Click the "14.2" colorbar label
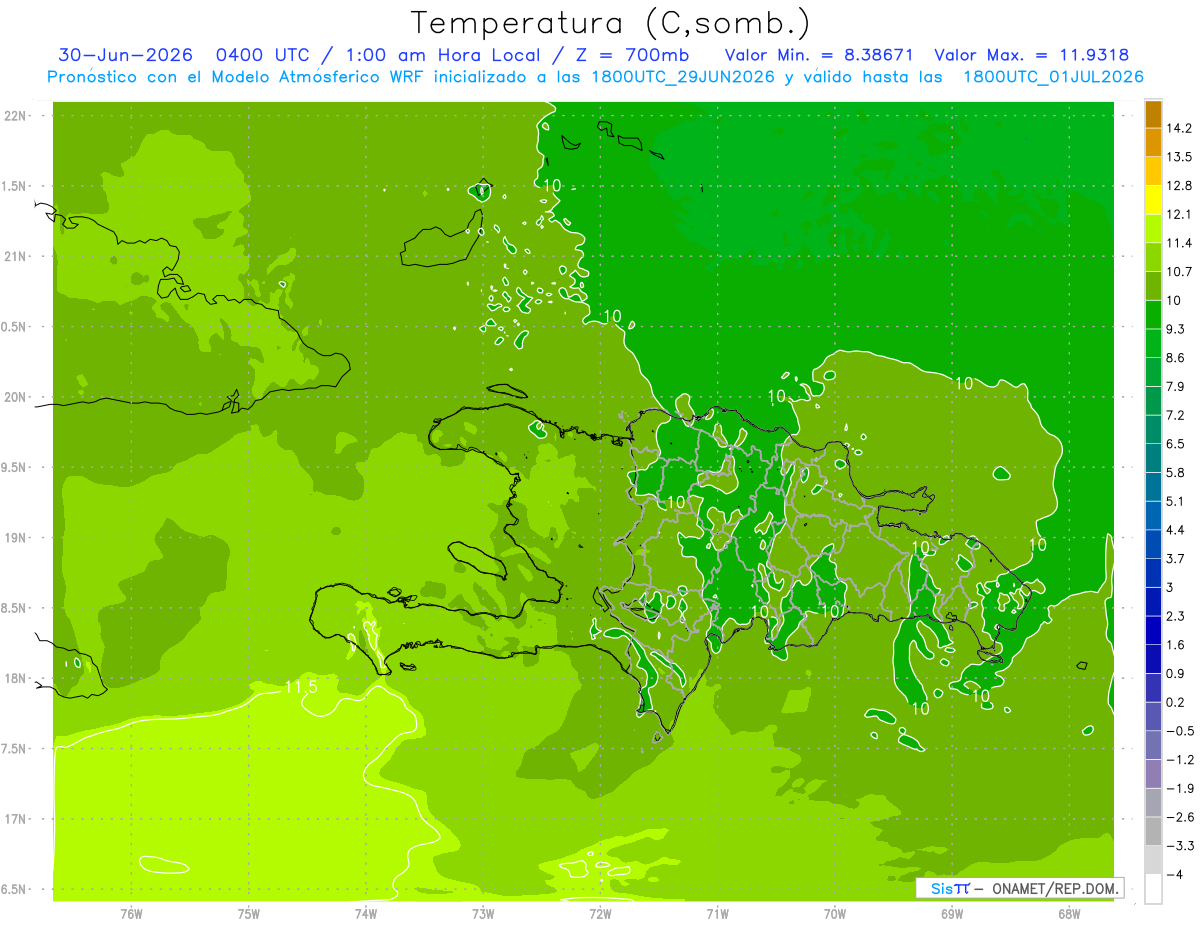This screenshot has height=927, width=1200. (x=1180, y=128)
